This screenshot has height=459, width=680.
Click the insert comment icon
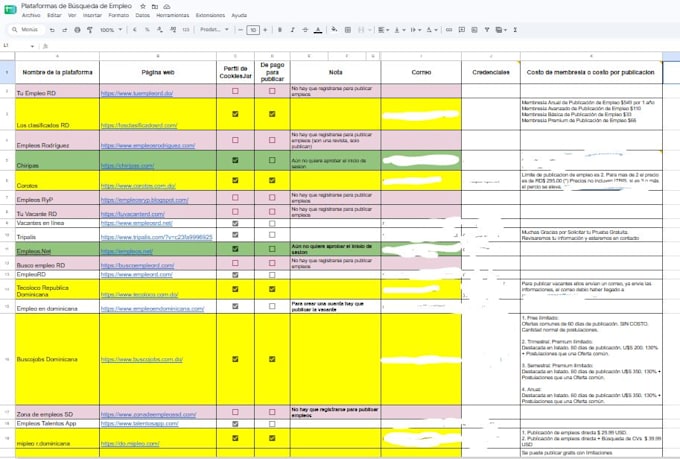461,30
